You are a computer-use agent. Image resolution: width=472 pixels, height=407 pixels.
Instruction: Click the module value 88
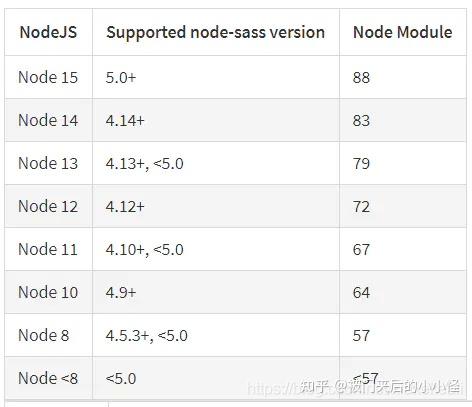[x=361, y=77]
